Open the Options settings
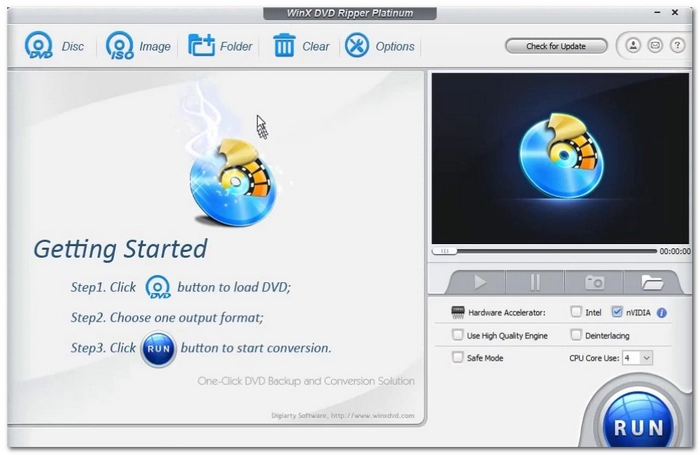The height and width of the screenshot is (455, 700). [379, 46]
